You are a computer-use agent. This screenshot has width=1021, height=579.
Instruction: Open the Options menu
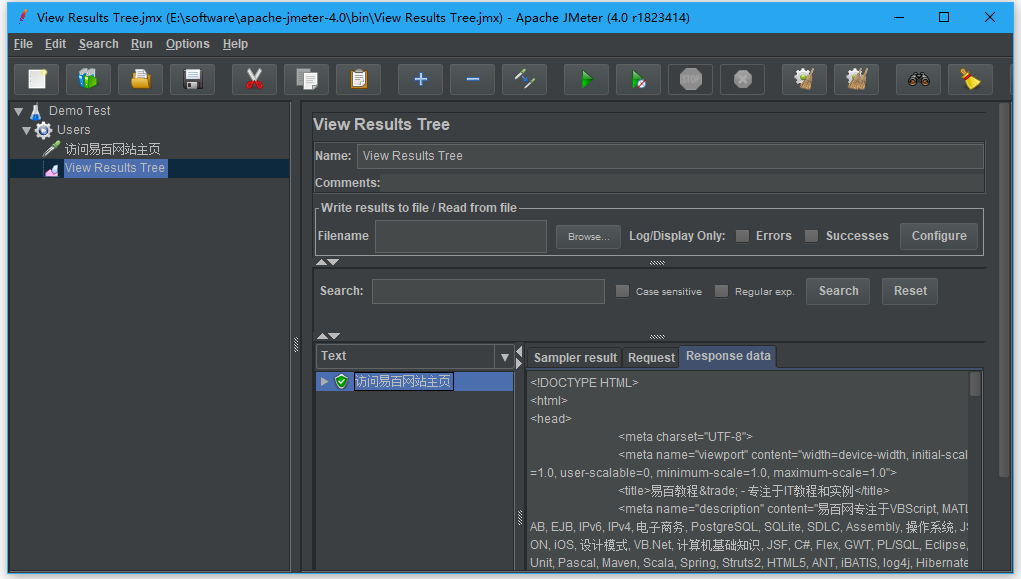(187, 44)
